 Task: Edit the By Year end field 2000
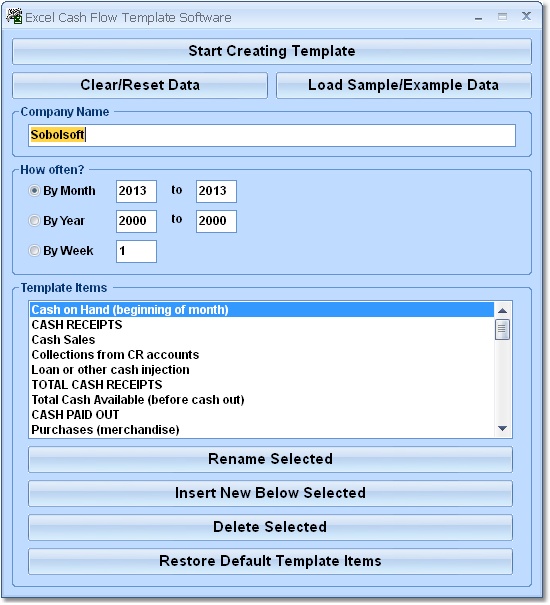216,221
